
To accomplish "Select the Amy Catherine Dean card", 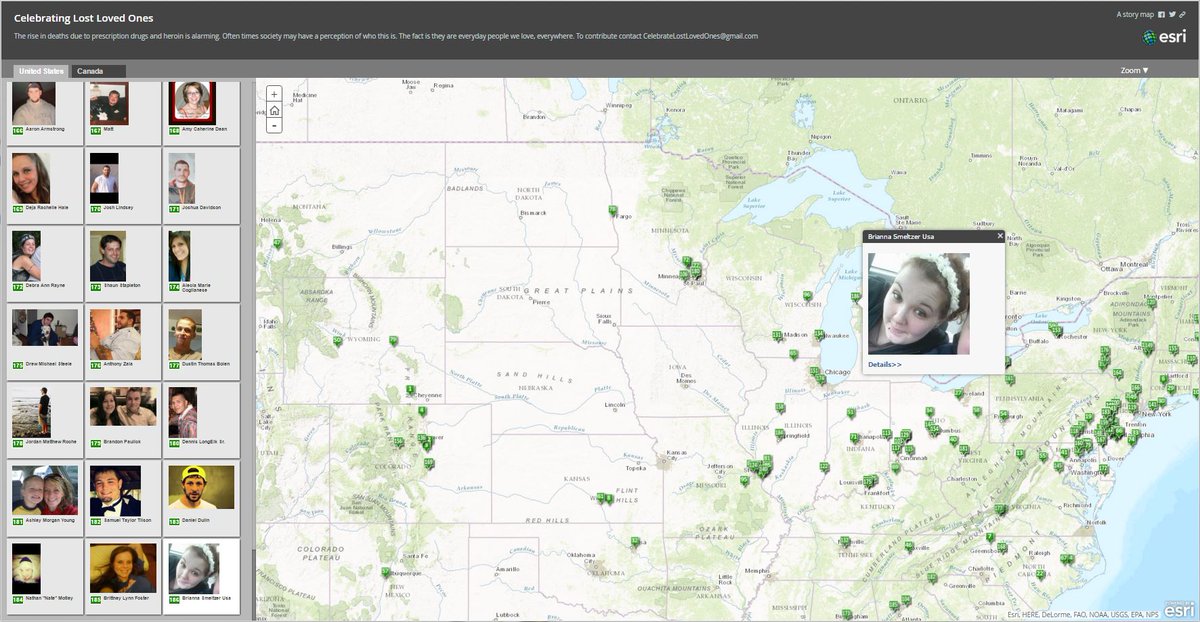I will [202, 112].
